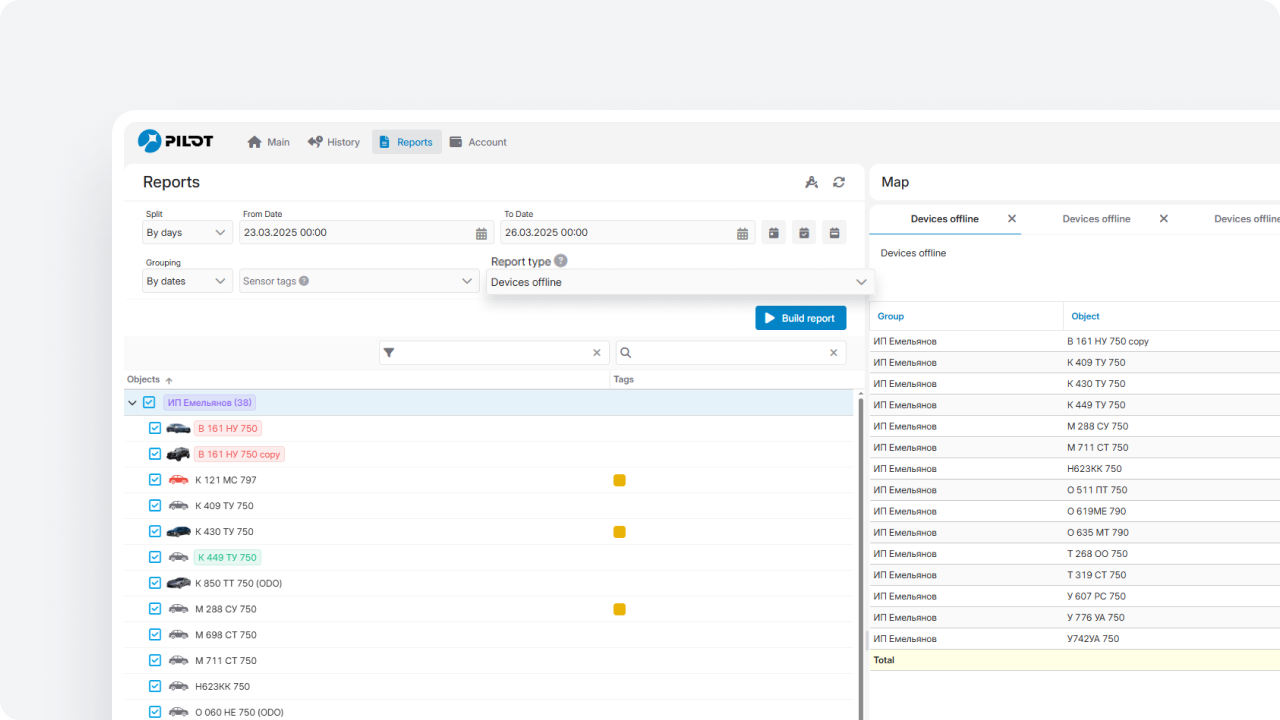This screenshot has height=720, width=1280.
Task: Click the last date preset calendar button
Action: [834, 233]
